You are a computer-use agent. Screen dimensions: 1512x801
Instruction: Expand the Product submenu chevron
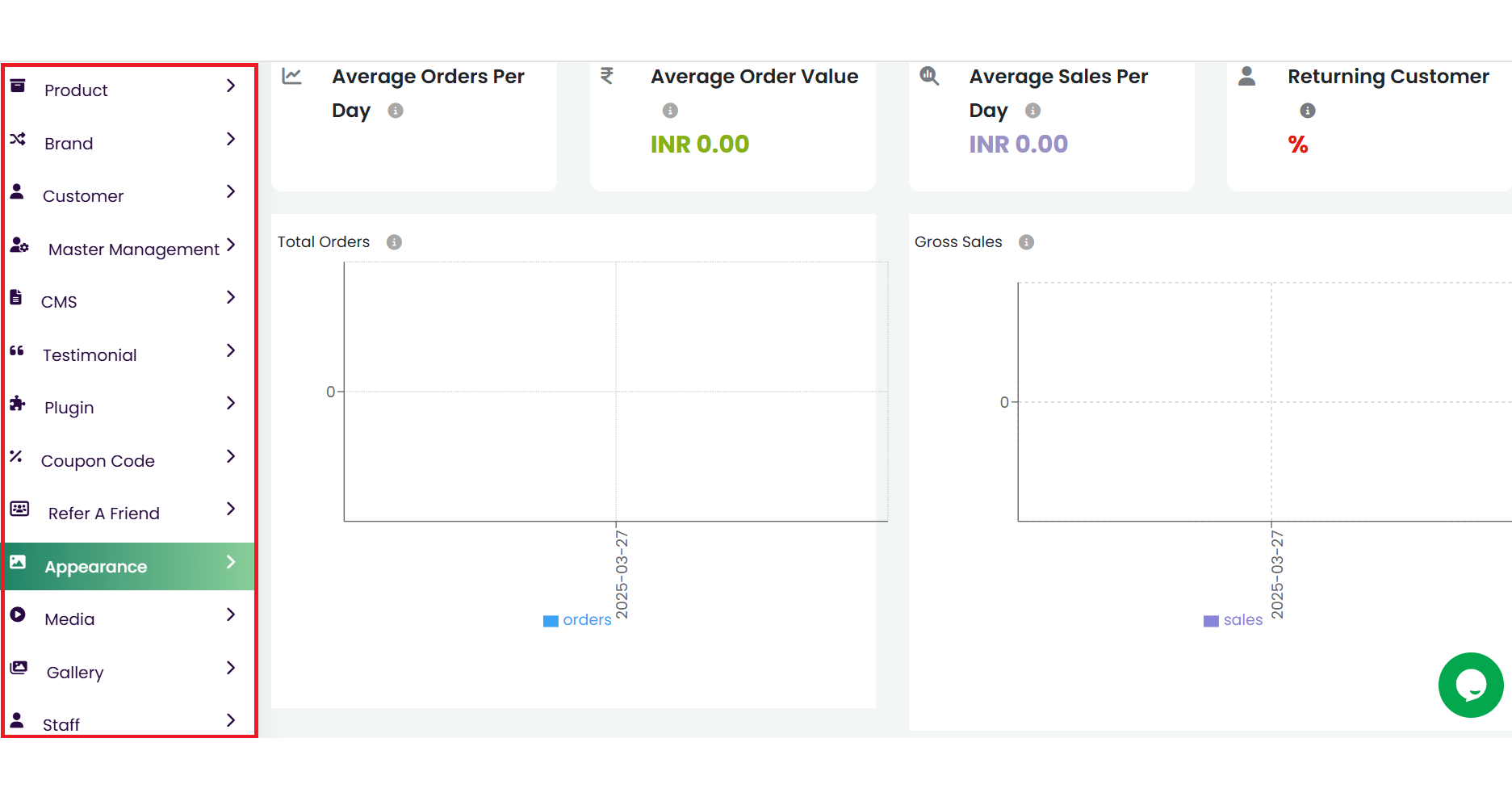(x=231, y=86)
